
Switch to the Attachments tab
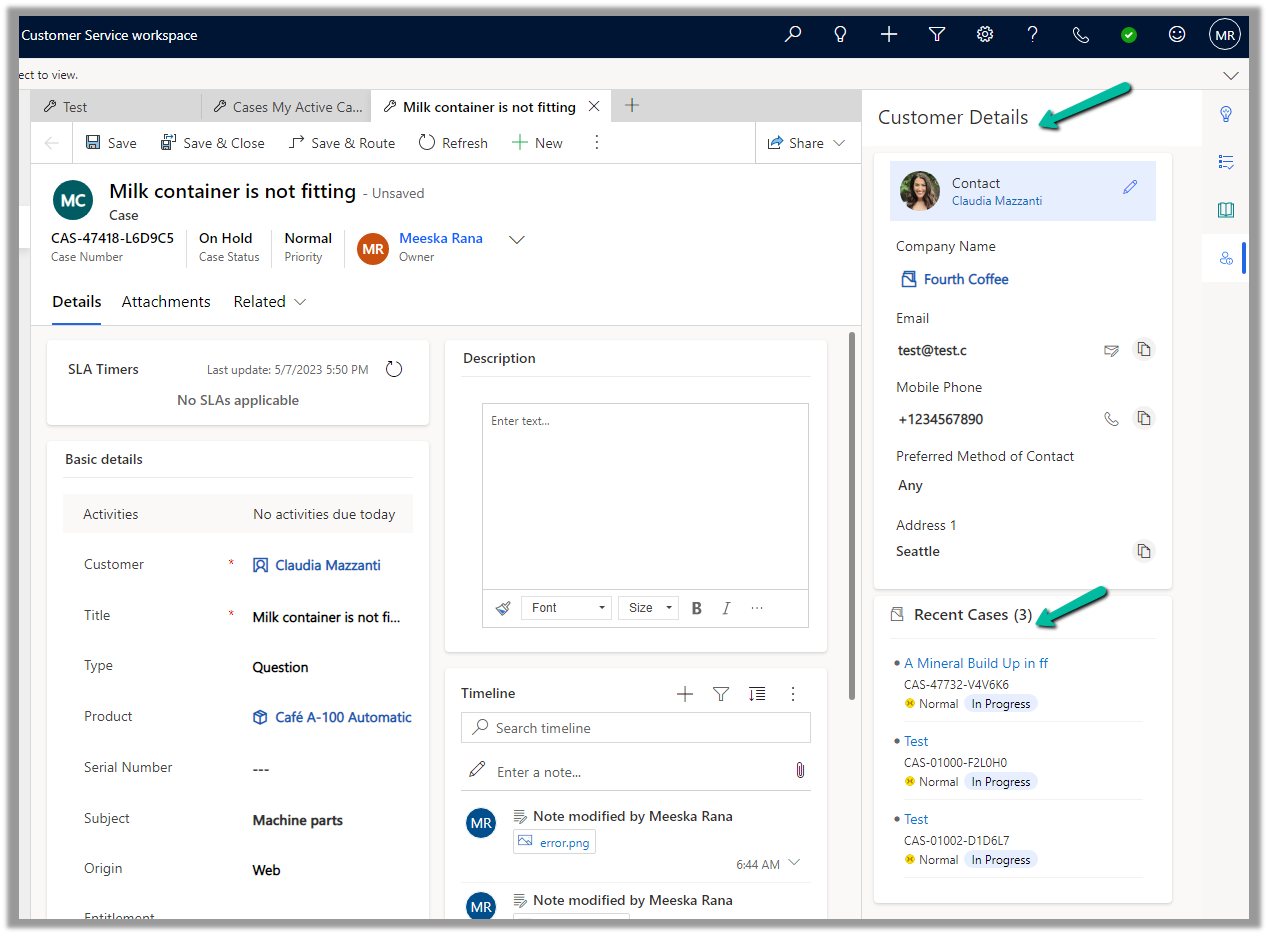166,302
